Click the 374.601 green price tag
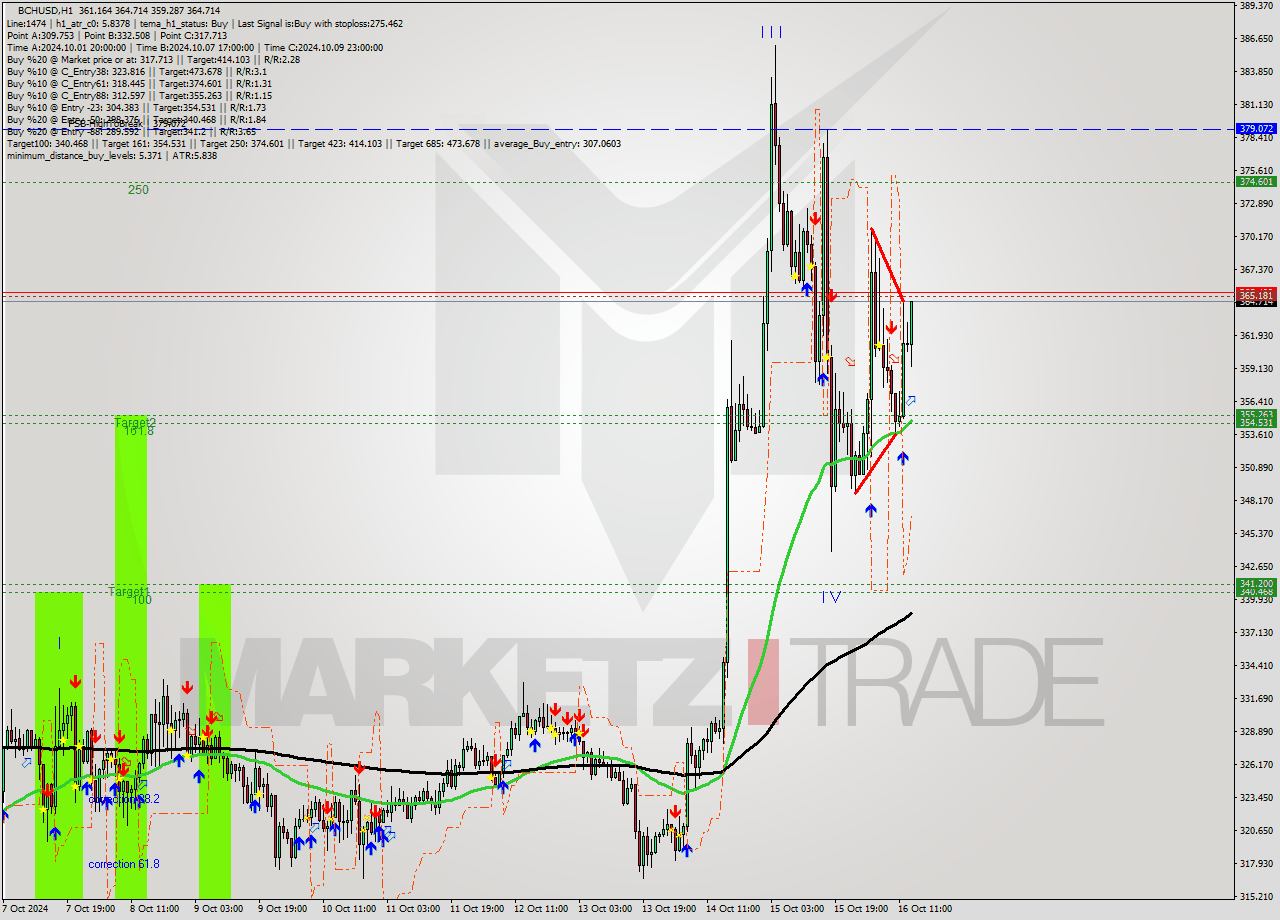 1256,182
